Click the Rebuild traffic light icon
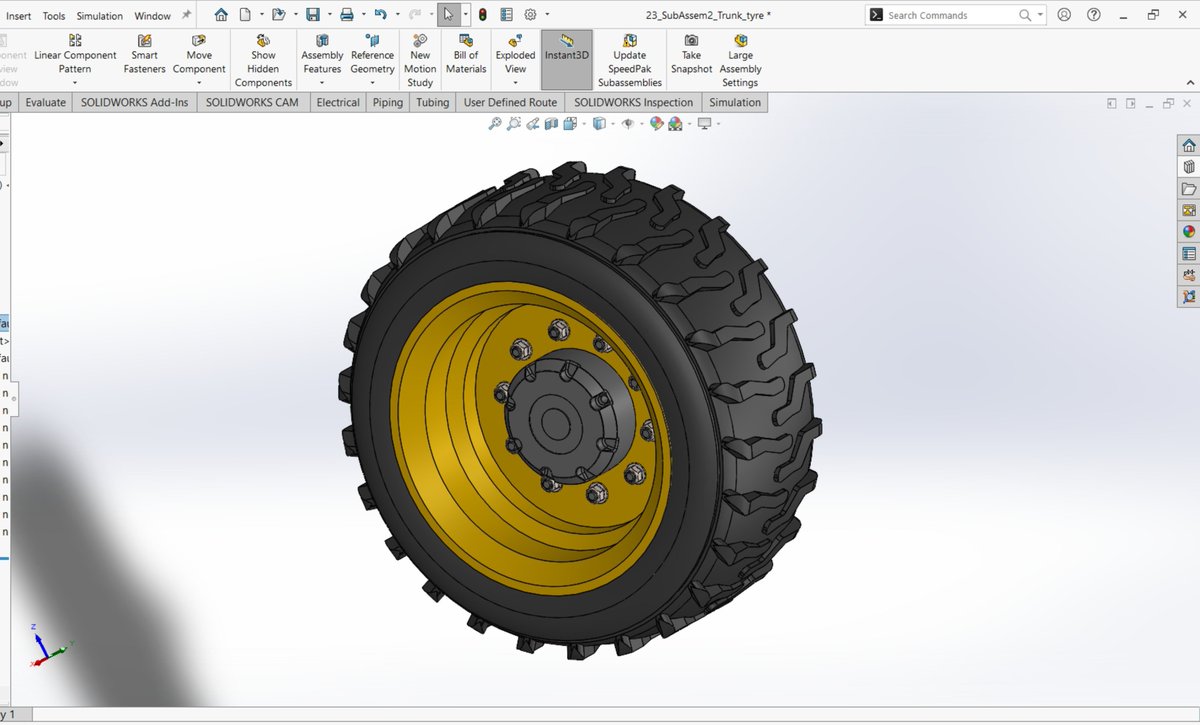This screenshot has width=1200, height=725. coord(483,15)
